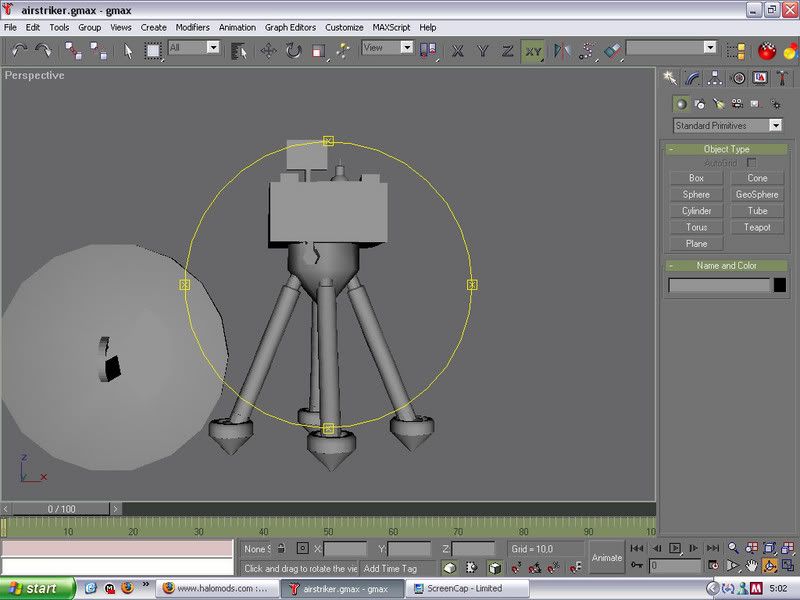800x600 pixels.
Task: Select the Lights category icon
Action: (718, 104)
